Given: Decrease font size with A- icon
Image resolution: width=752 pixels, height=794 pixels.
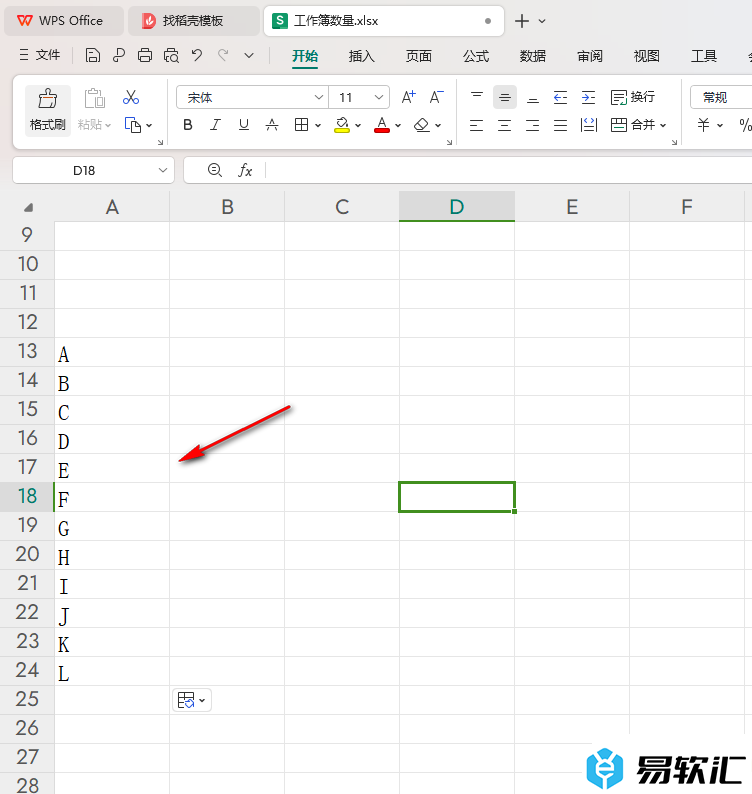Looking at the screenshot, I should [x=437, y=97].
